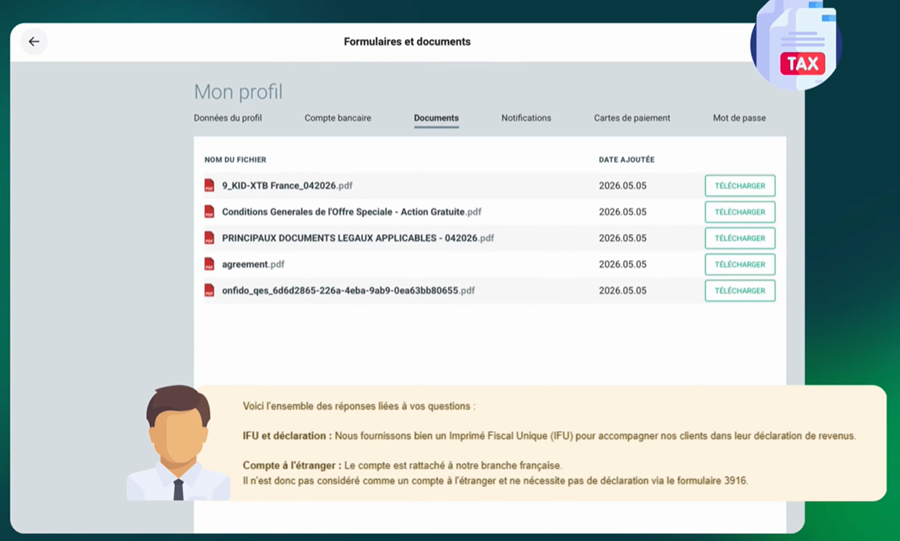Open the agreement.pdf file name
This screenshot has height=541, width=900.
pos(253,264)
